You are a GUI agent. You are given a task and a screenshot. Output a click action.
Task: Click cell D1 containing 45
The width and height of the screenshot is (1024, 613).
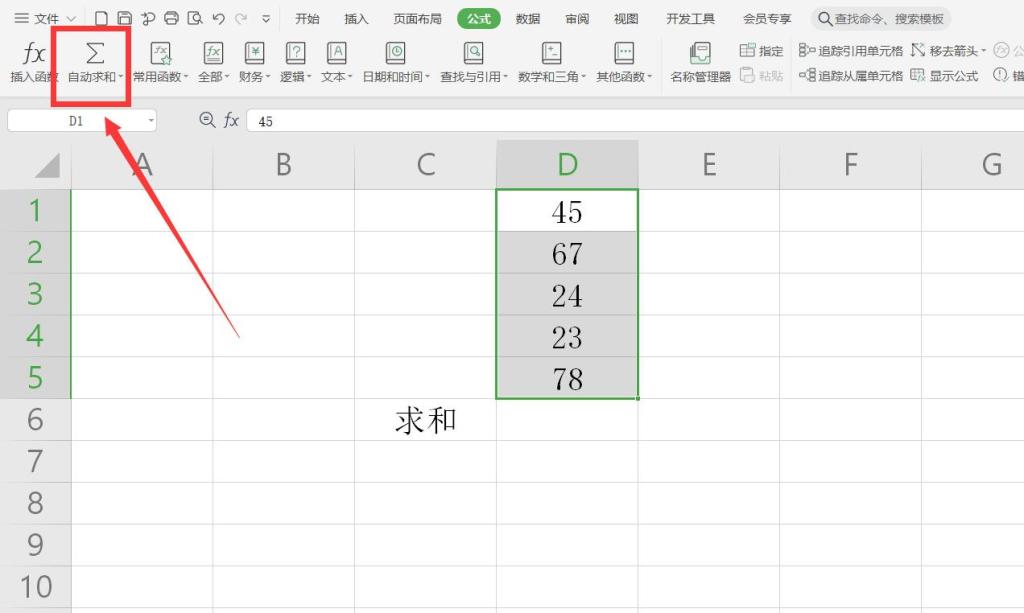coord(567,211)
